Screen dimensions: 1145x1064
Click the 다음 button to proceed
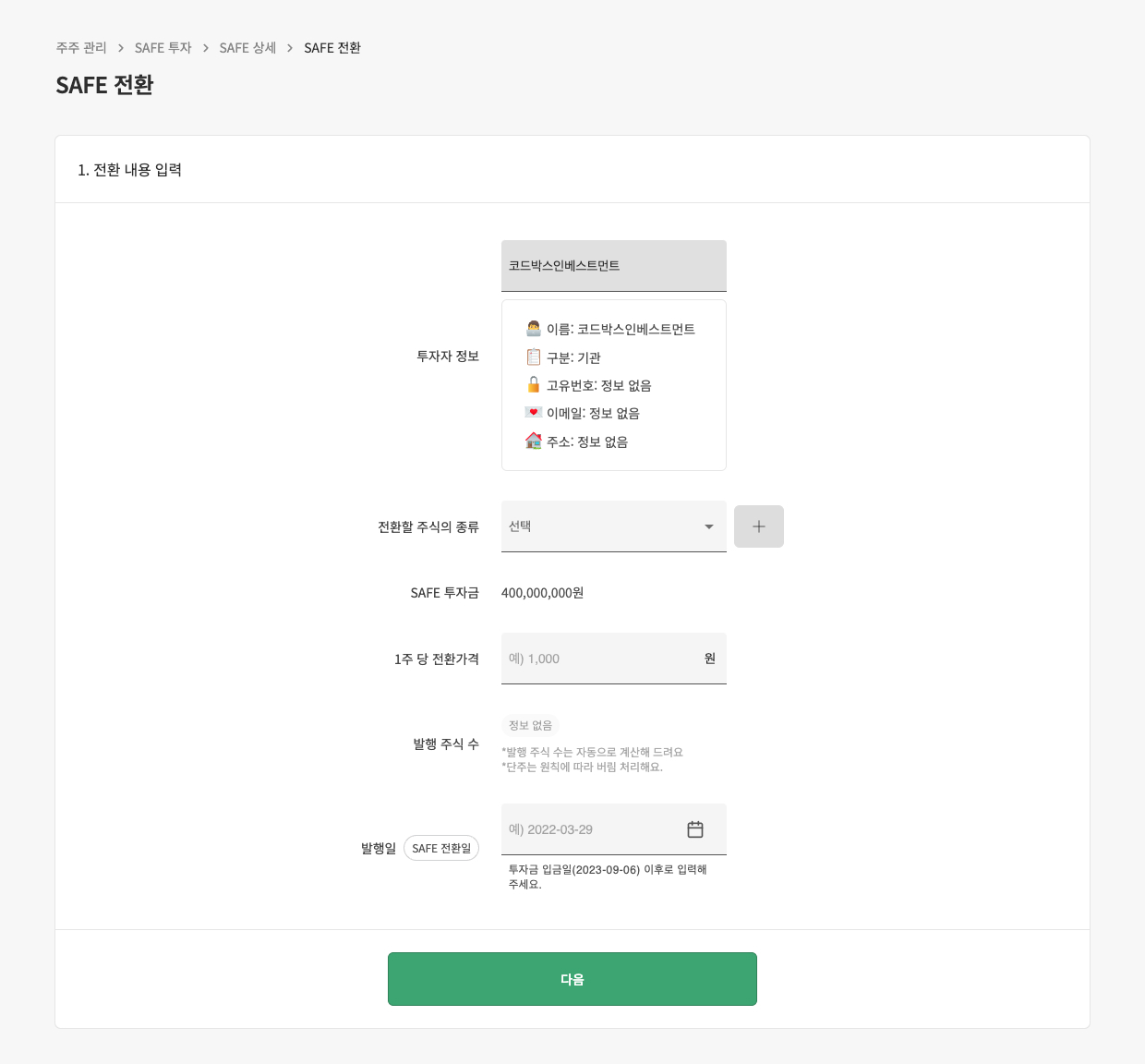click(572, 979)
